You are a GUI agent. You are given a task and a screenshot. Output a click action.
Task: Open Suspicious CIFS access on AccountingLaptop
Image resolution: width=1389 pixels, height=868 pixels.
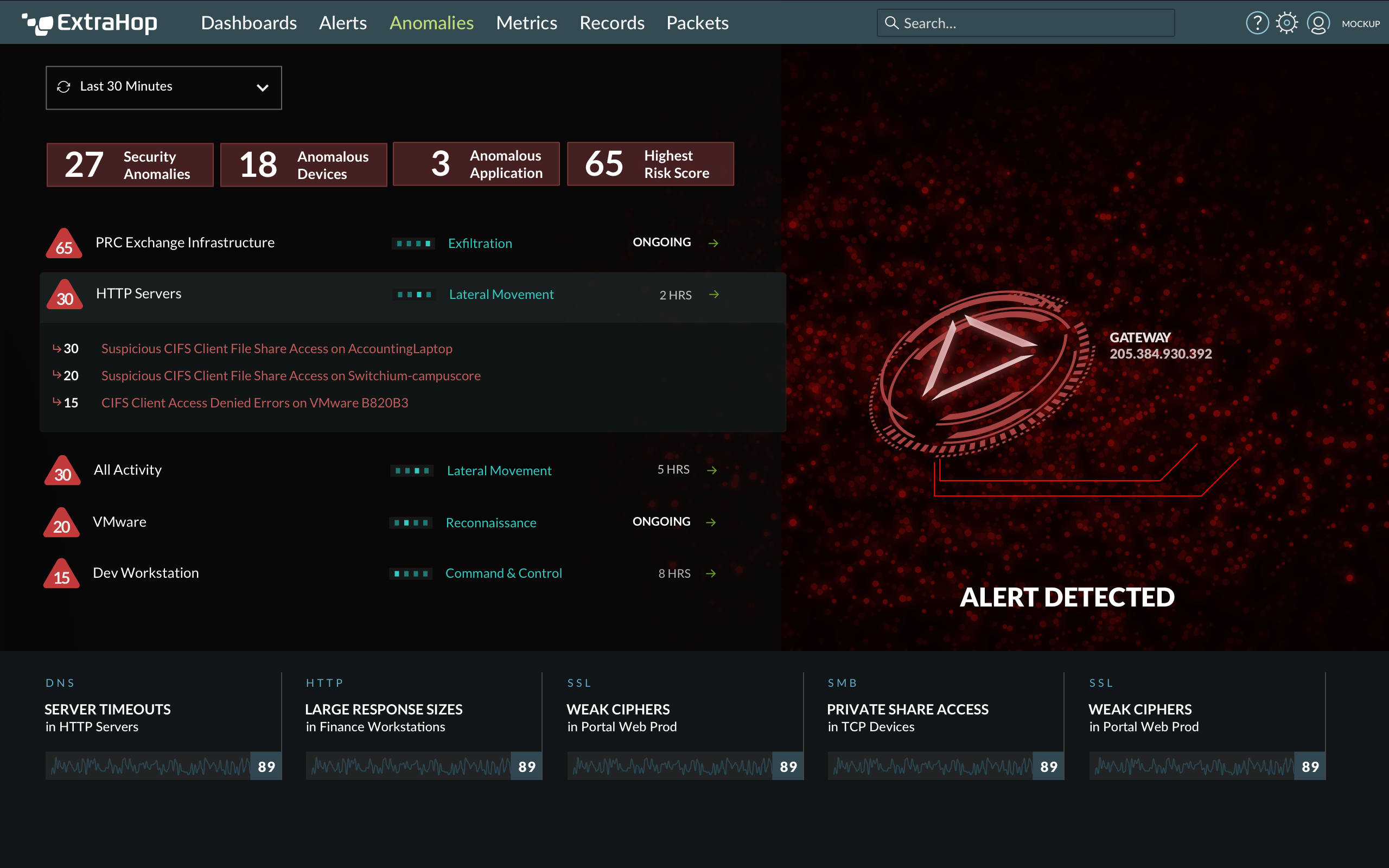click(x=277, y=348)
